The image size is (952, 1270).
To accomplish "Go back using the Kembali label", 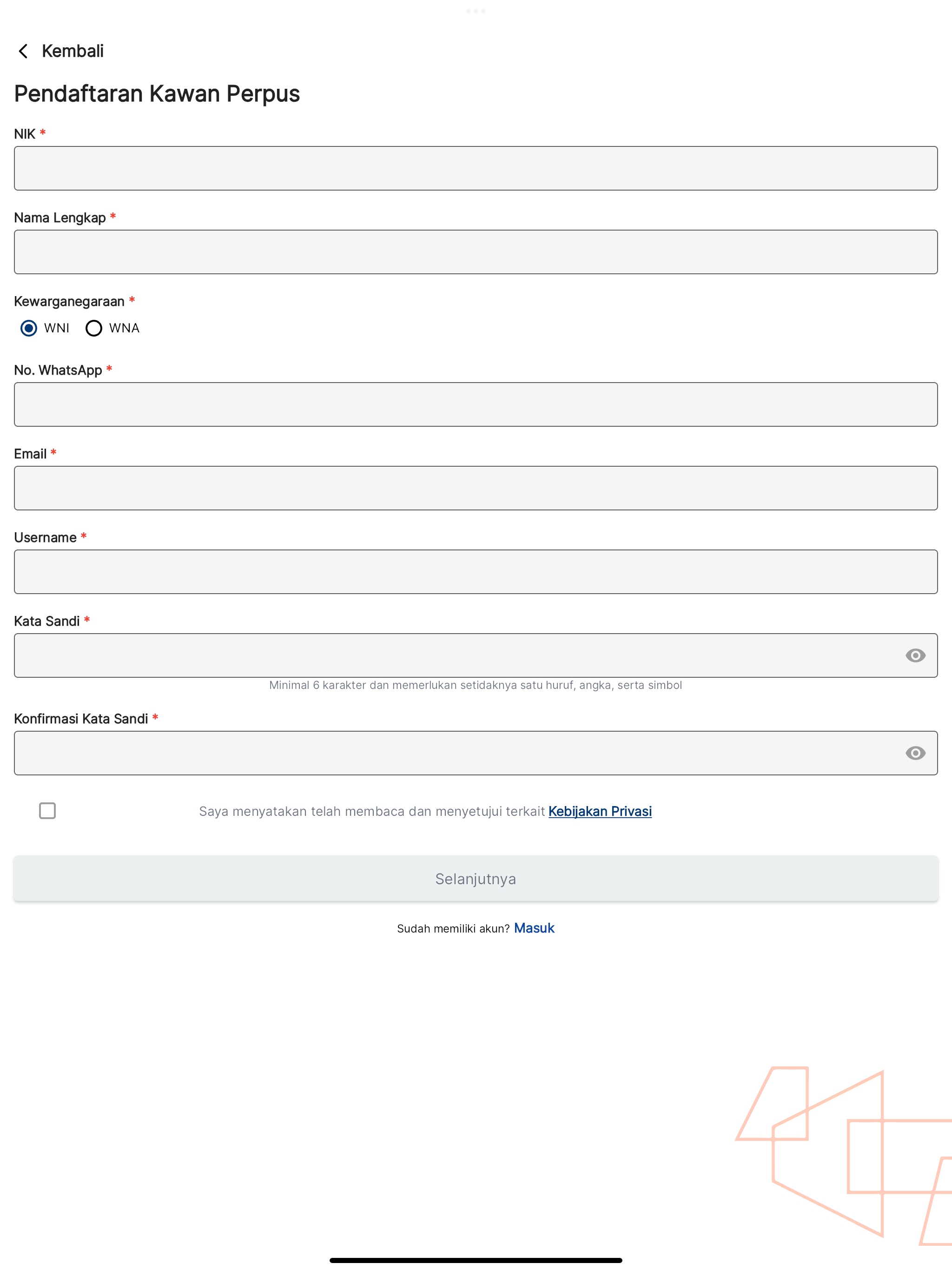I will click(x=73, y=51).
